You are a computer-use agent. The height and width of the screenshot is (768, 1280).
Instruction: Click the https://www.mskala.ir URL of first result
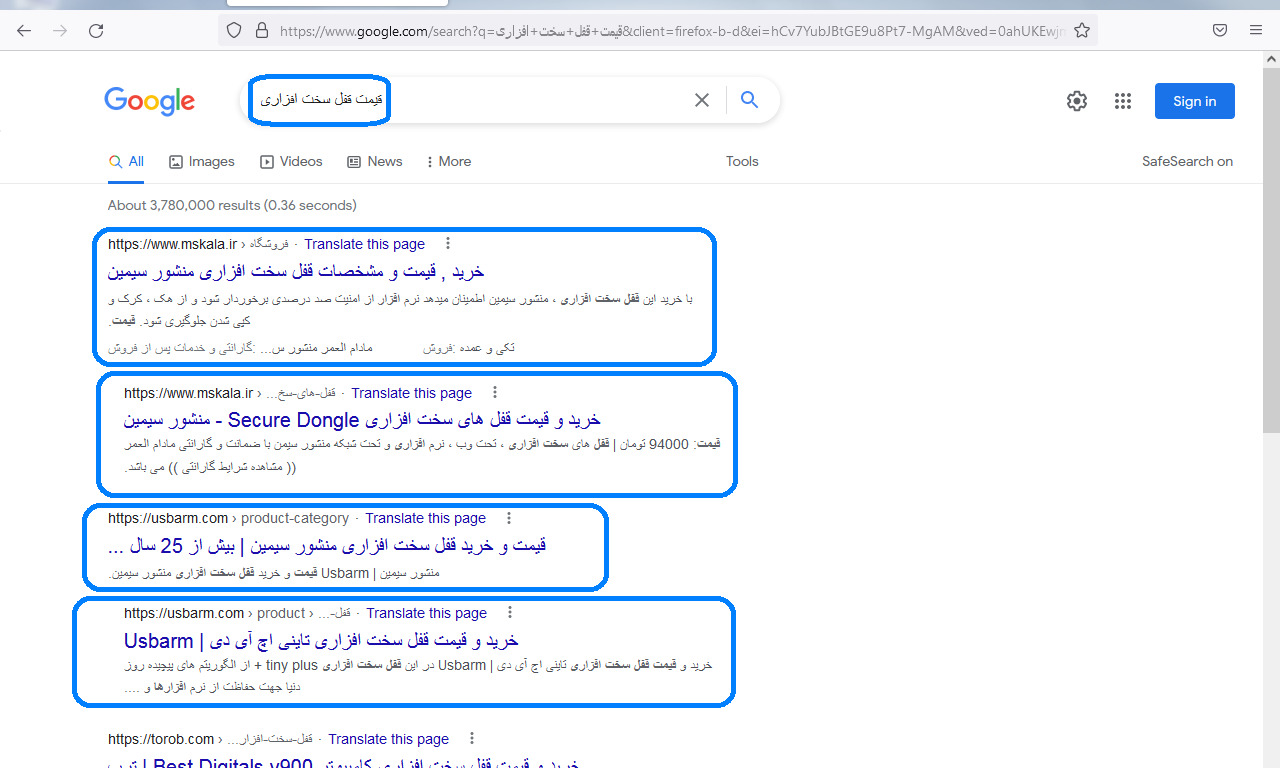pos(172,244)
